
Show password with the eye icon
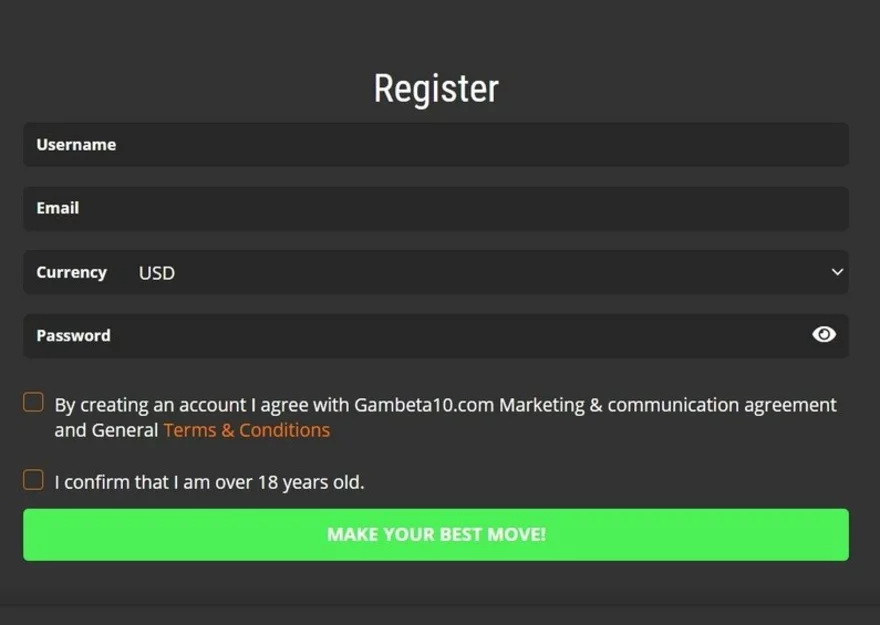tap(824, 335)
